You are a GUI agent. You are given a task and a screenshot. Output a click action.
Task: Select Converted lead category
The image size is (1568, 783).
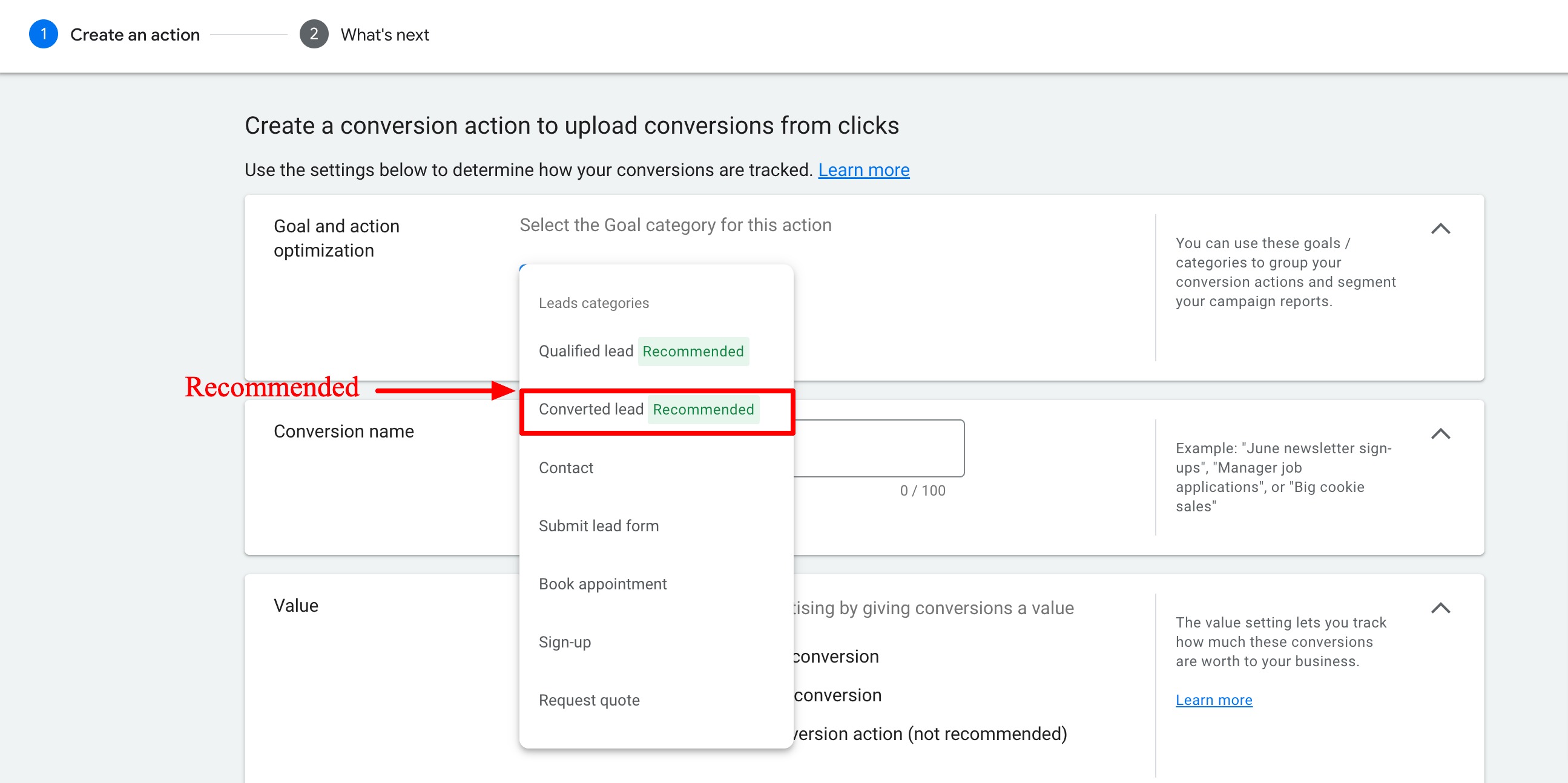(590, 410)
